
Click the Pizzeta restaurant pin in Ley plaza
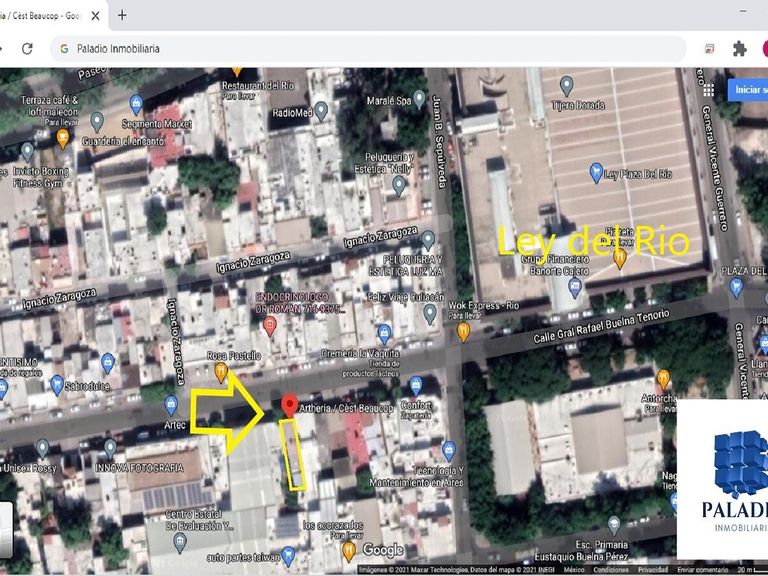[620, 259]
